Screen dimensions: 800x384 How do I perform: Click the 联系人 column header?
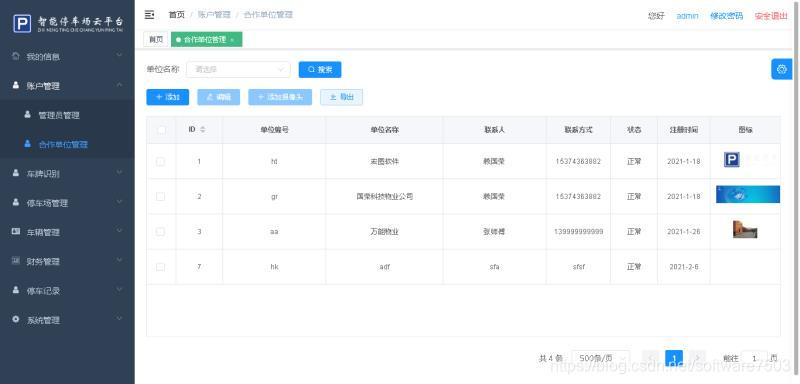pyautogui.click(x=494, y=130)
